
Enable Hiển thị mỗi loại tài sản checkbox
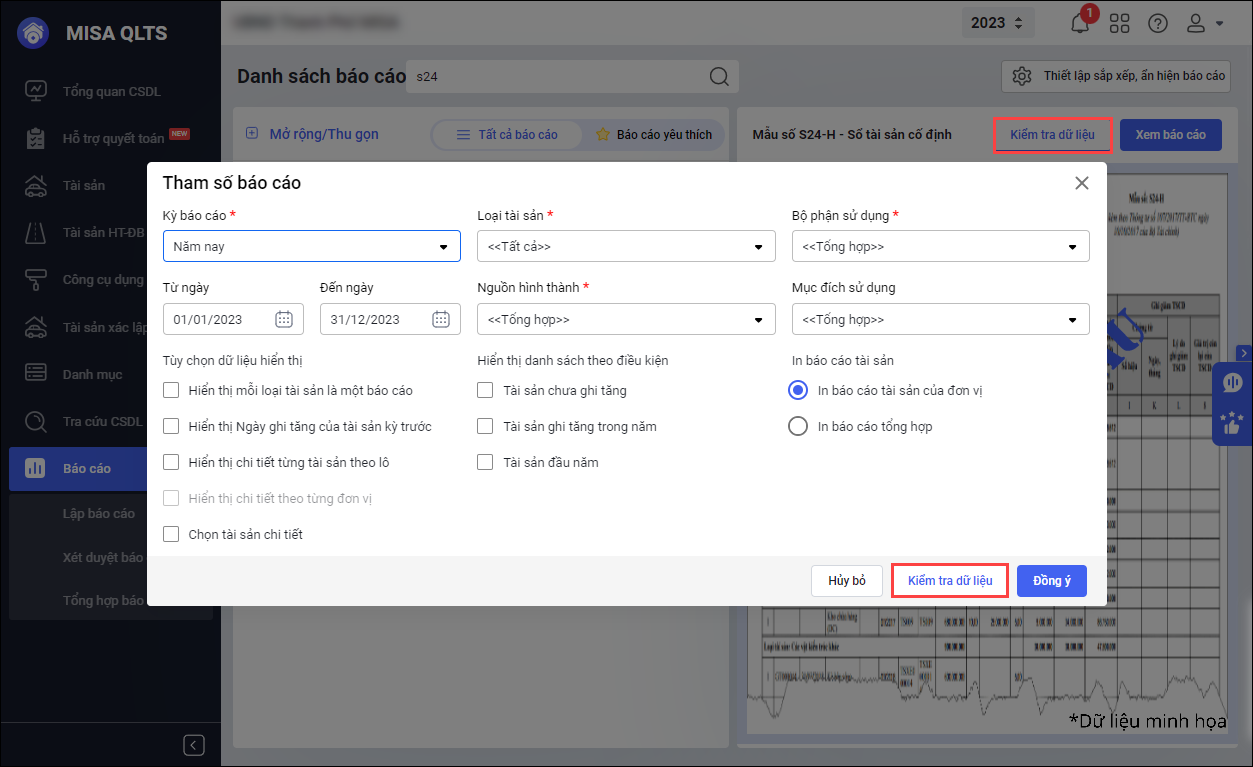pyautogui.click(x=172, y=390)
